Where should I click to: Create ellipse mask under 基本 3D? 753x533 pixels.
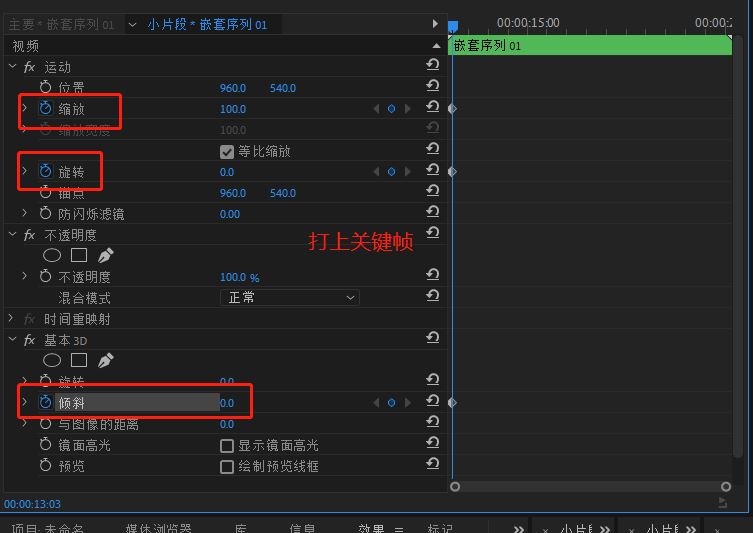click(52, 360)
